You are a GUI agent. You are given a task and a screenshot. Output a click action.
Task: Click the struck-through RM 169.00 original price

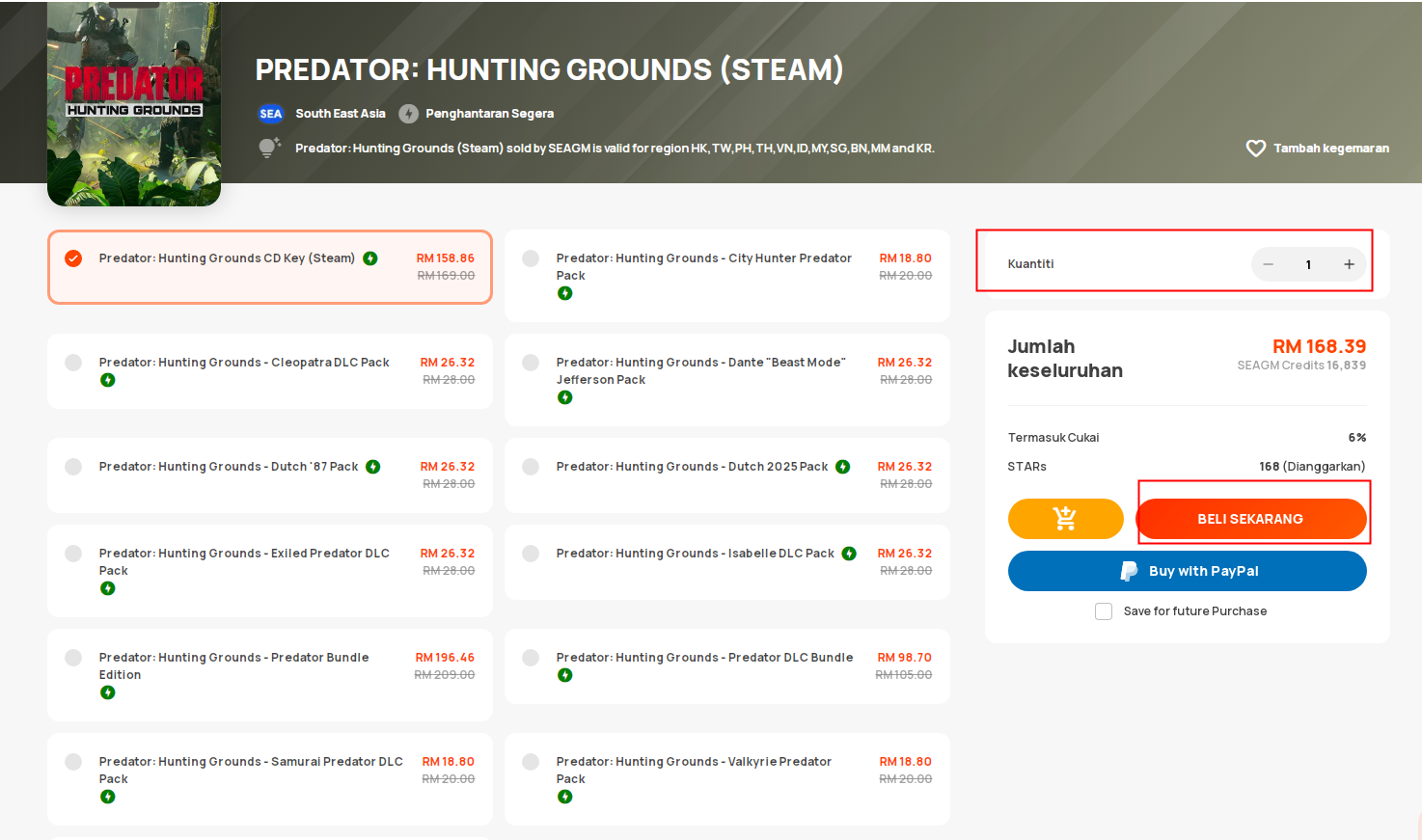[446, 276]
